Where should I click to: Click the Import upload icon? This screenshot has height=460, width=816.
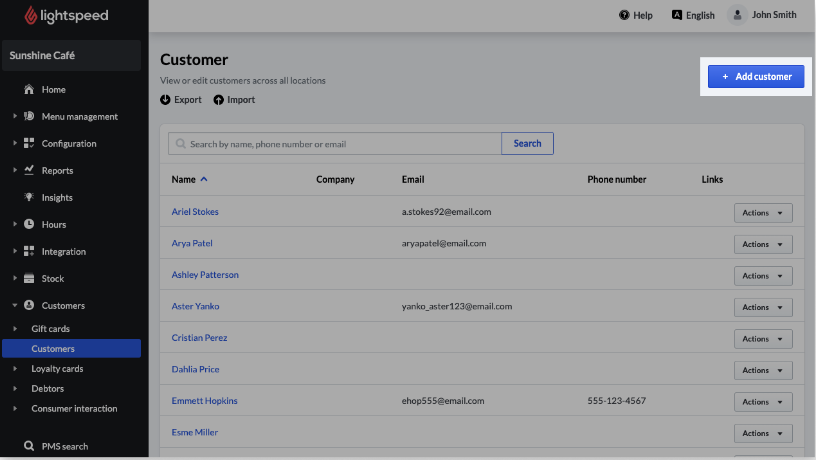point(218,100)
